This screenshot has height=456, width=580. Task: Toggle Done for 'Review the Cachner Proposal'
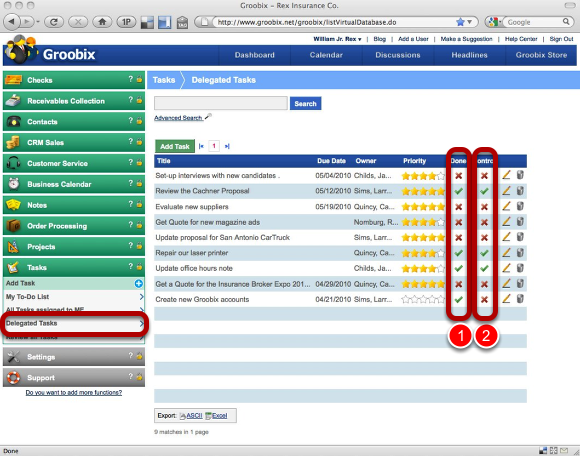(459, 191)
